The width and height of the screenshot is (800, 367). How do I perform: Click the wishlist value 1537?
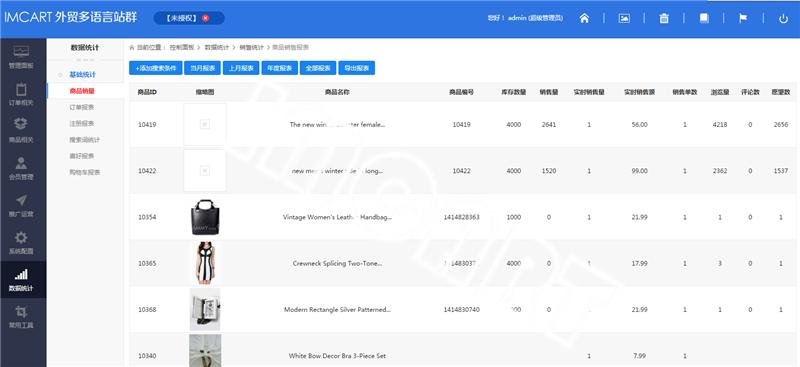point(781,171)
